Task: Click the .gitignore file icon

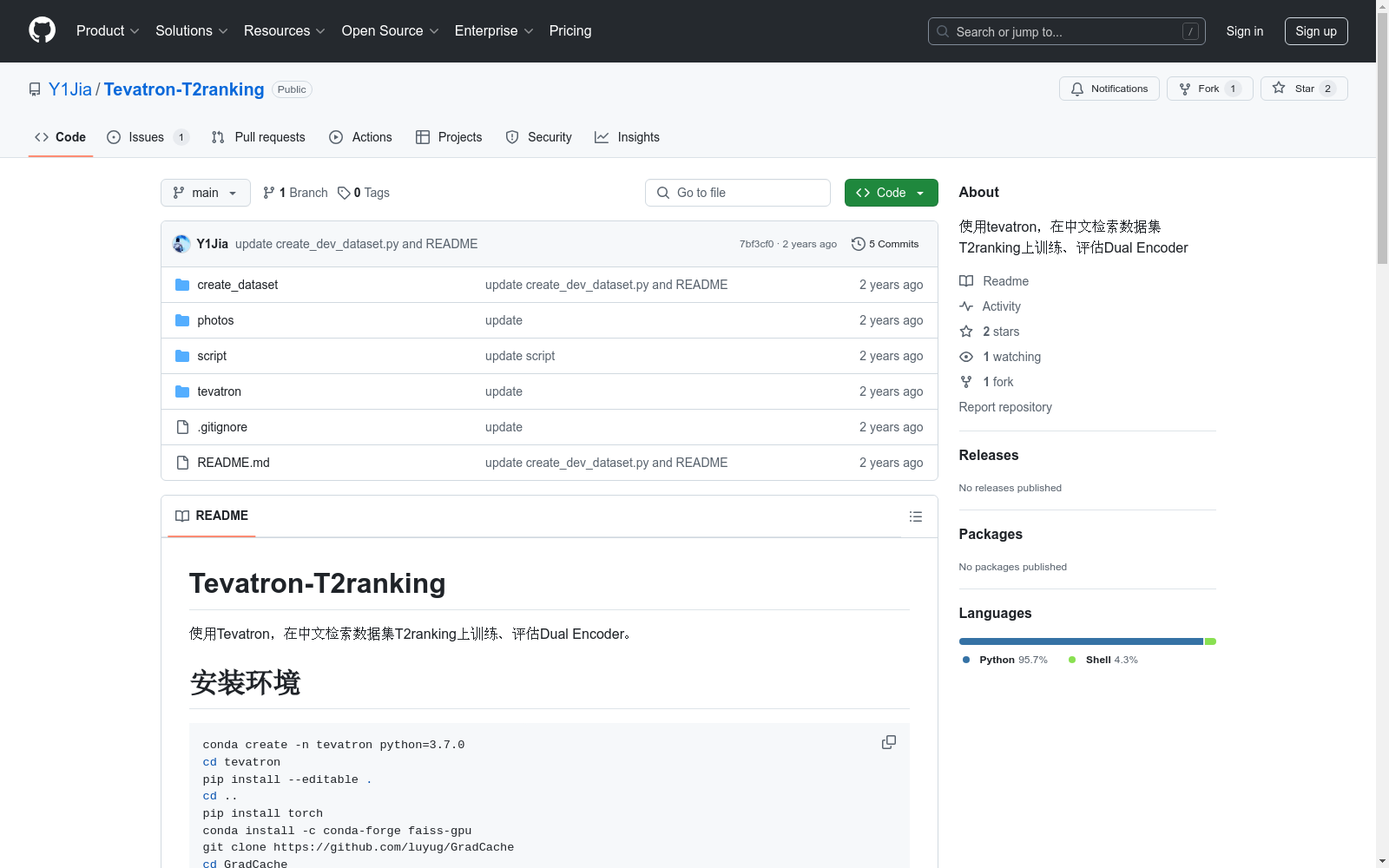Action: point(182,427)
